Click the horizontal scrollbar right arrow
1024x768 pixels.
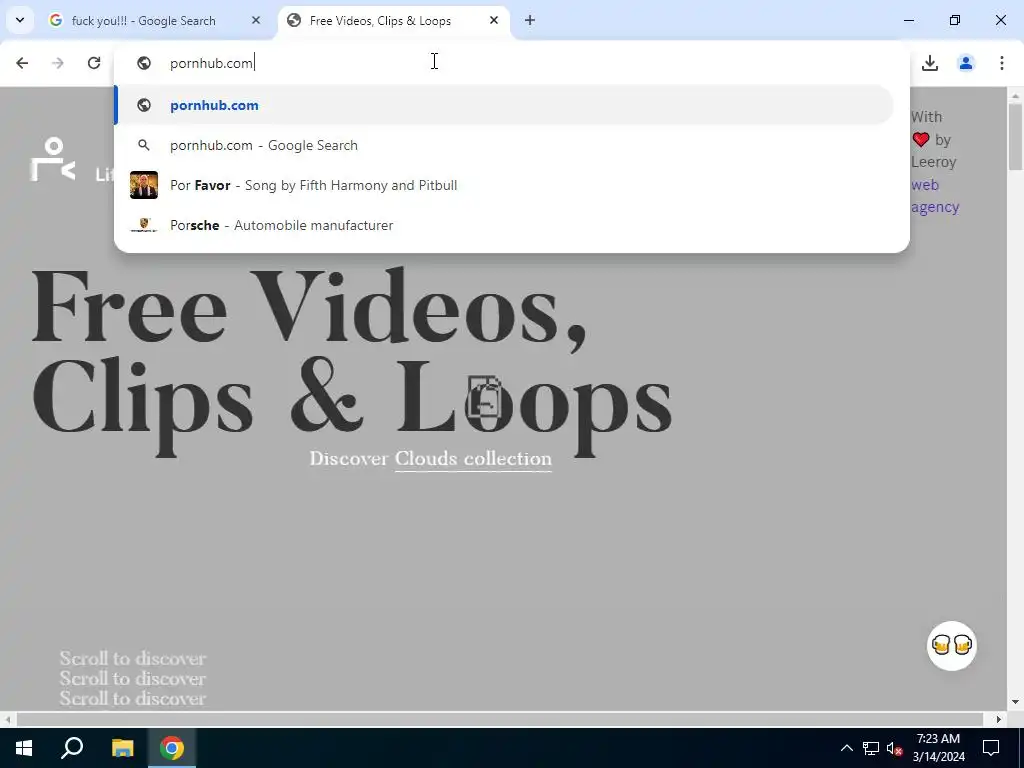pos(999,719)
